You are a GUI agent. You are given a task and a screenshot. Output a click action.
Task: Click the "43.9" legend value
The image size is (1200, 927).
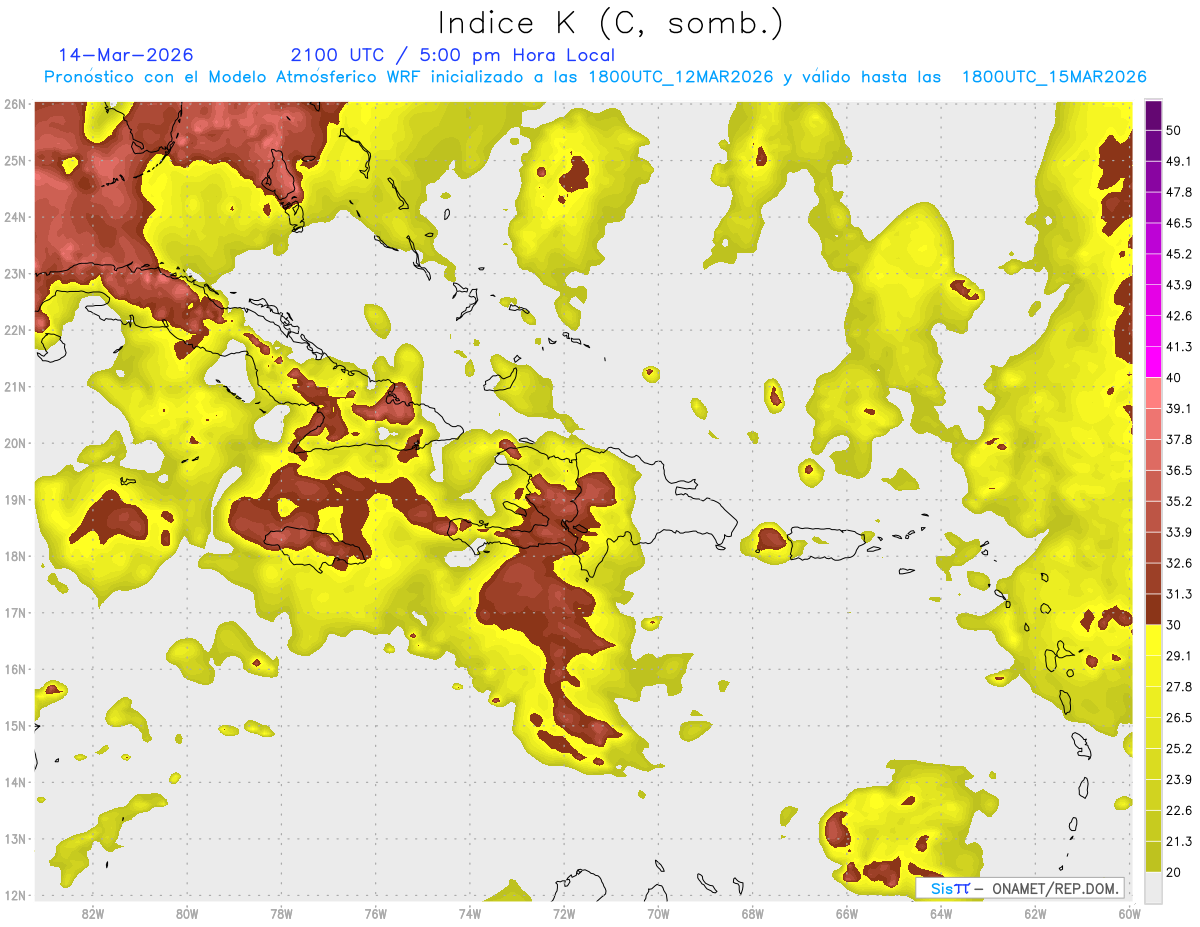(1179, 285)
